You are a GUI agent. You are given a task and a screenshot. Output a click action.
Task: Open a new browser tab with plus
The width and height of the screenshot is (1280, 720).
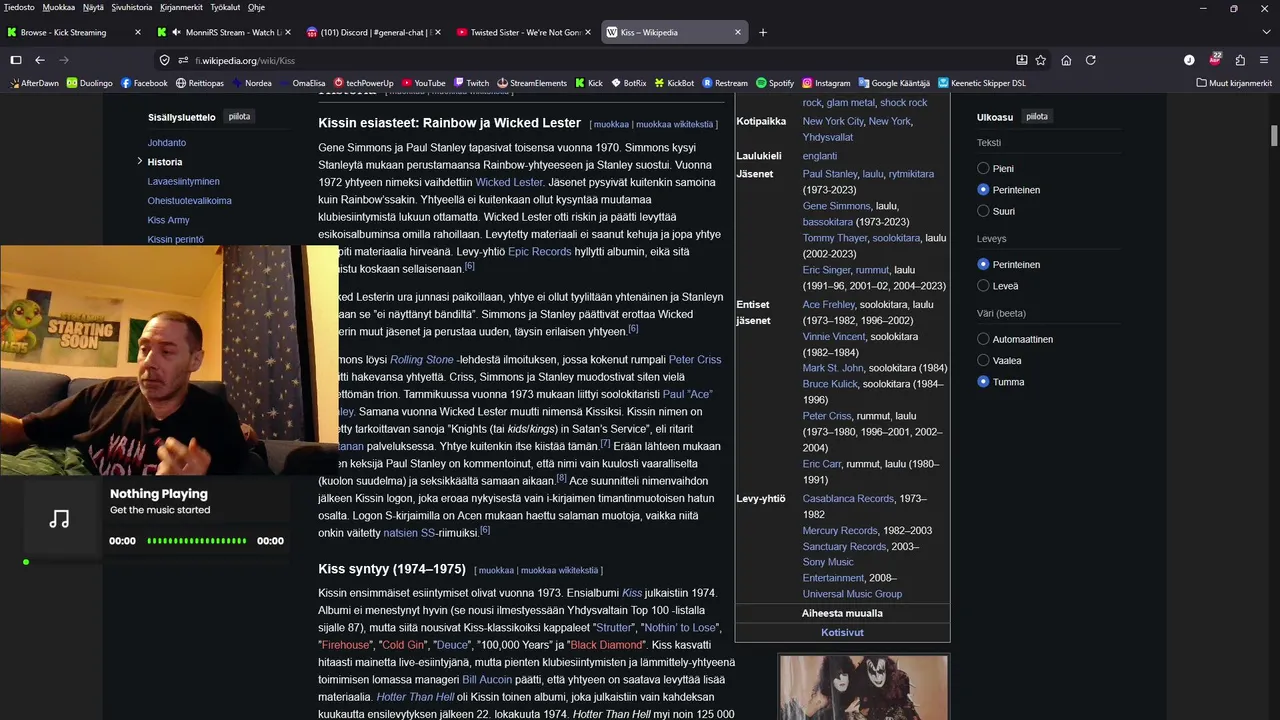click(763, 32)
